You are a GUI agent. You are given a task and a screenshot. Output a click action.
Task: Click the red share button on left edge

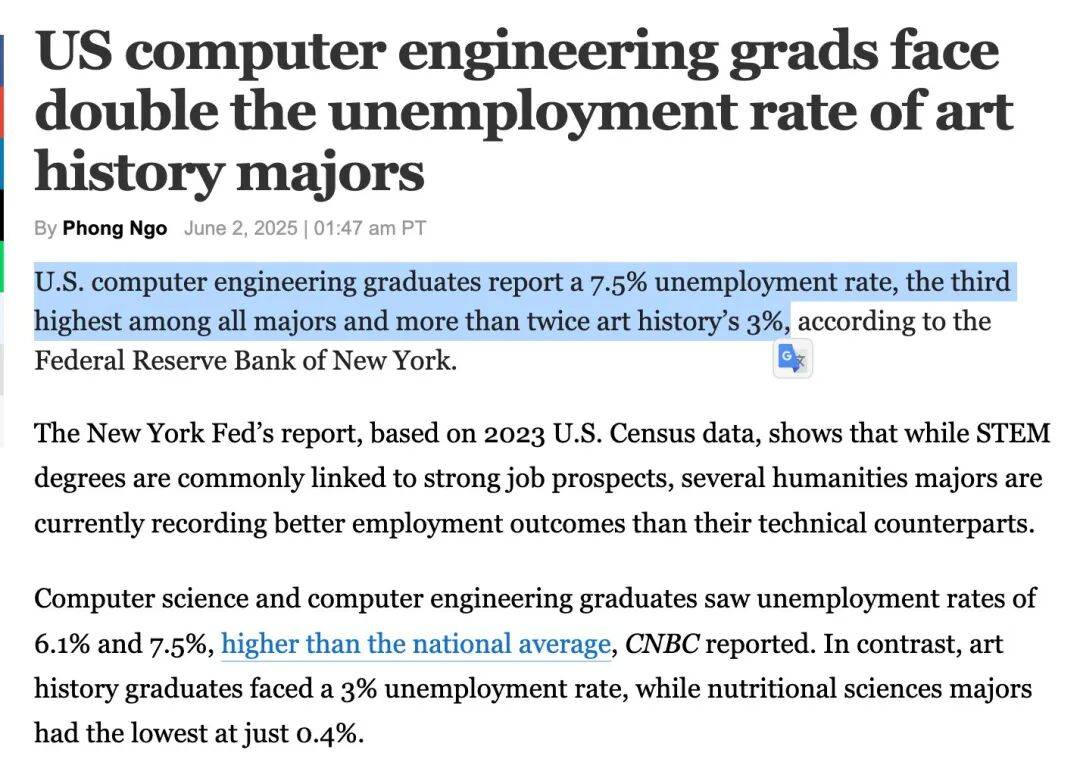tap(2, 112)
